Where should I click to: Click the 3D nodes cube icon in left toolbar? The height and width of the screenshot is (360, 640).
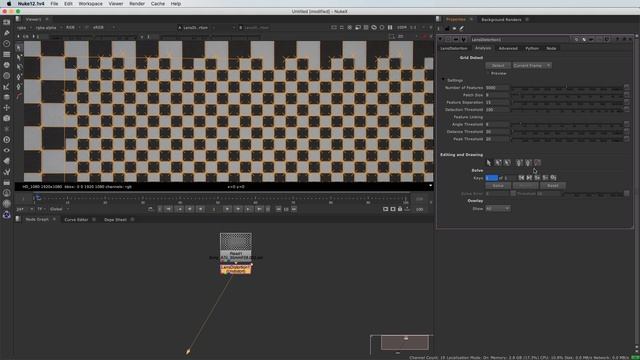coord(7,118)
